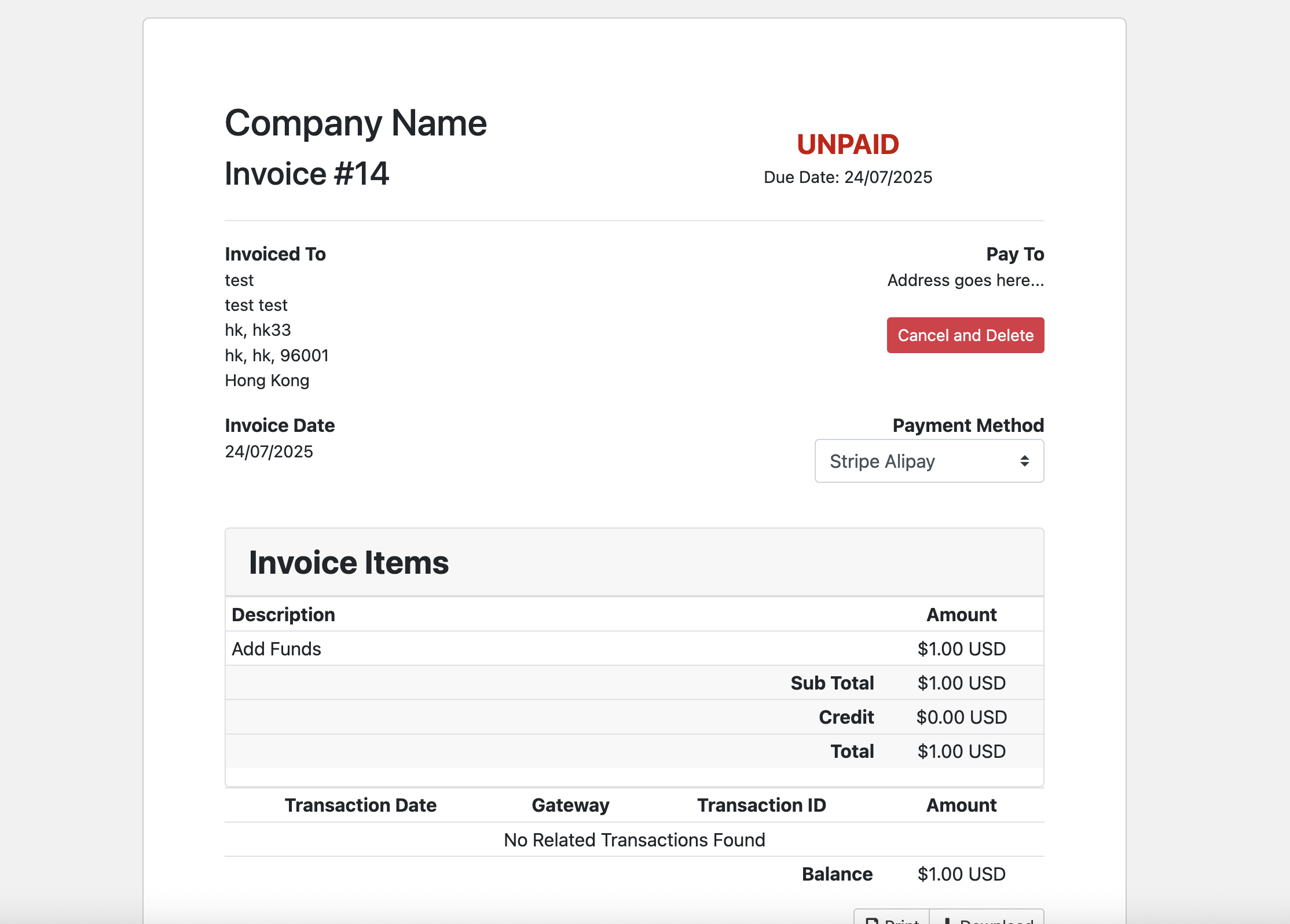This screenshot has height=924, width=1290.
Task: Click the Sub Total row
Action: [833, 683]
